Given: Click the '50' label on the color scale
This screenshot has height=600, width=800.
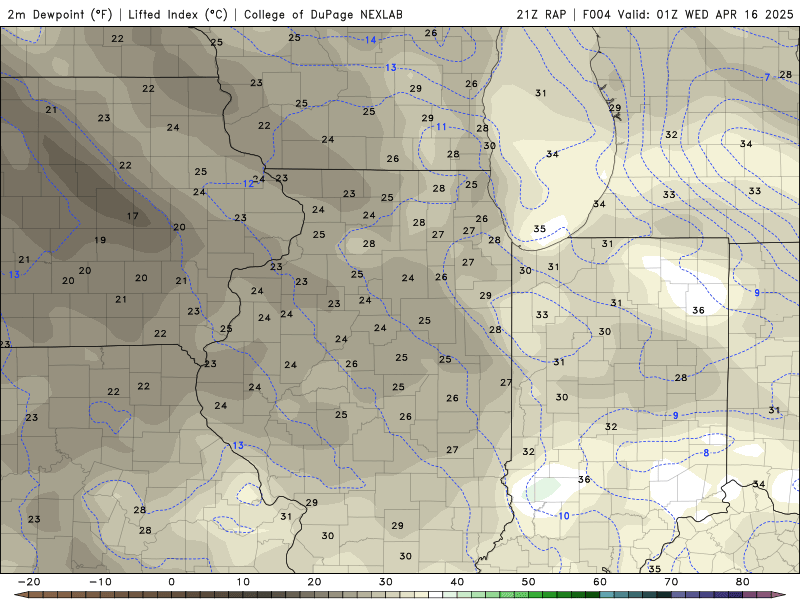Looking at the screenshot, I should [x=529, y=582].
